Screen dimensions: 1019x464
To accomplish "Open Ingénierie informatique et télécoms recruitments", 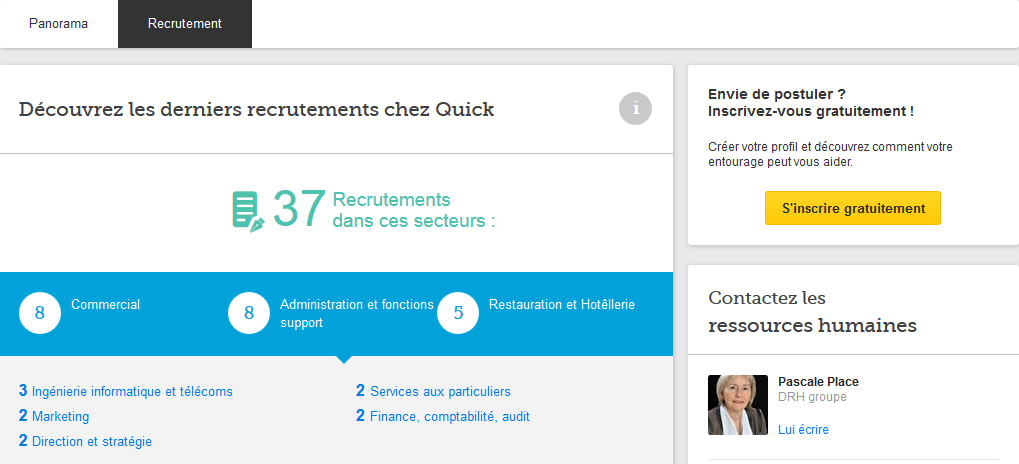I will (132, 391).
